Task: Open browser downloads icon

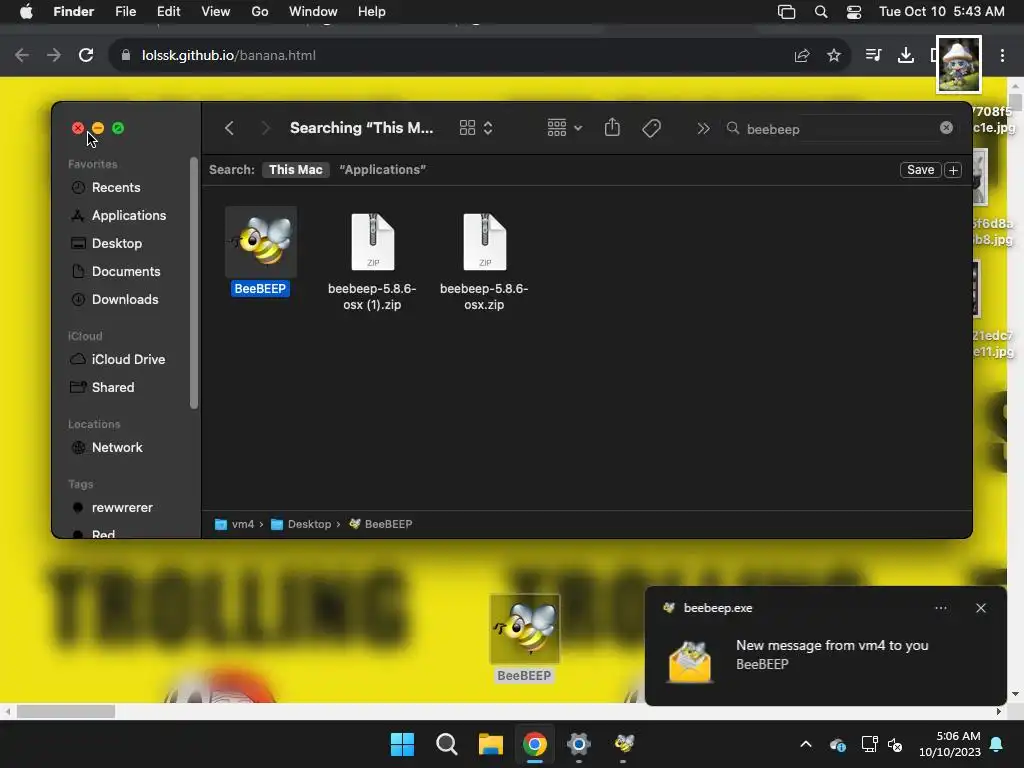Action: tap(906, 56)
